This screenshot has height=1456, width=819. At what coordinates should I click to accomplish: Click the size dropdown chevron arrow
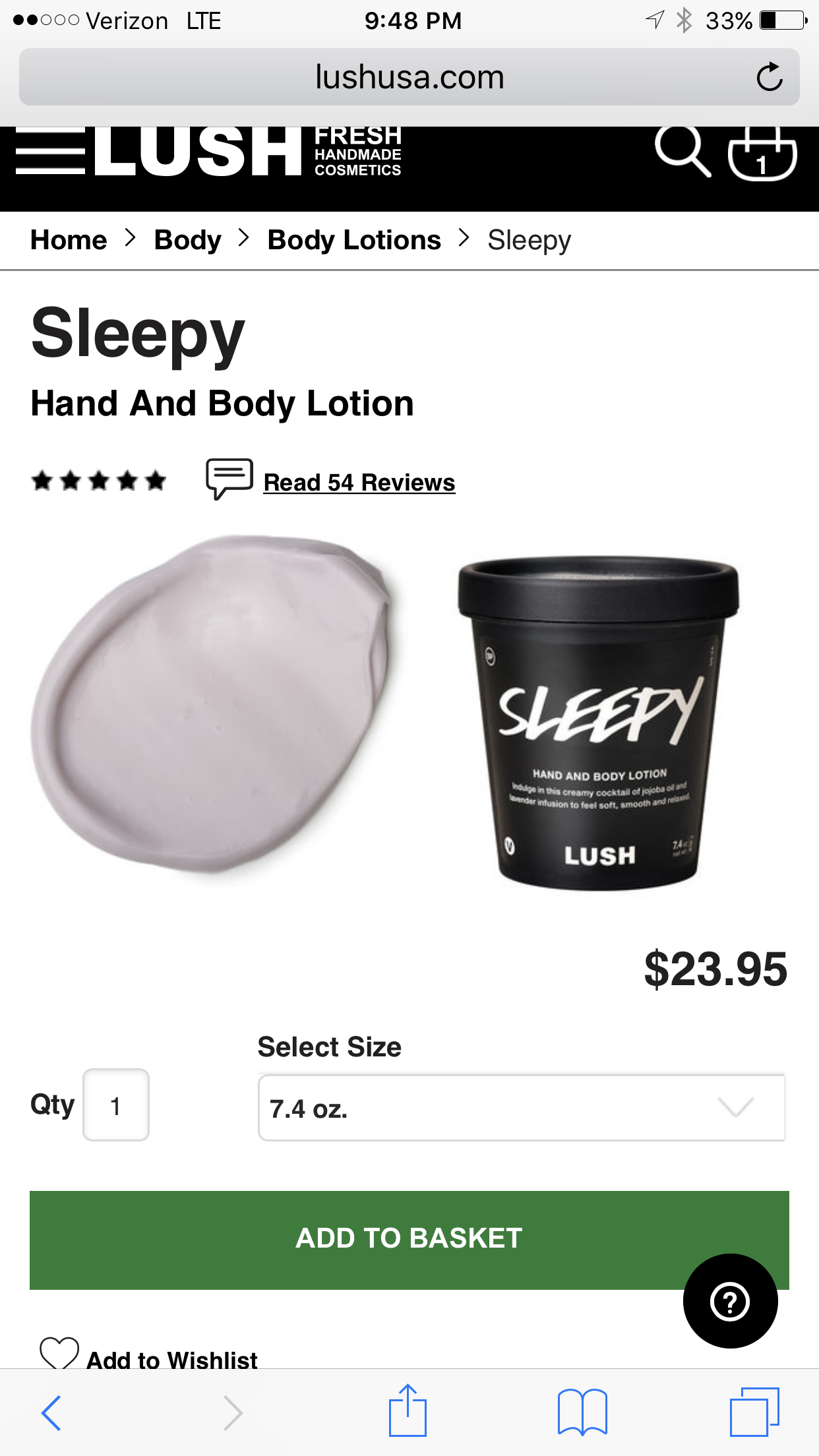tap(735, 1107)
